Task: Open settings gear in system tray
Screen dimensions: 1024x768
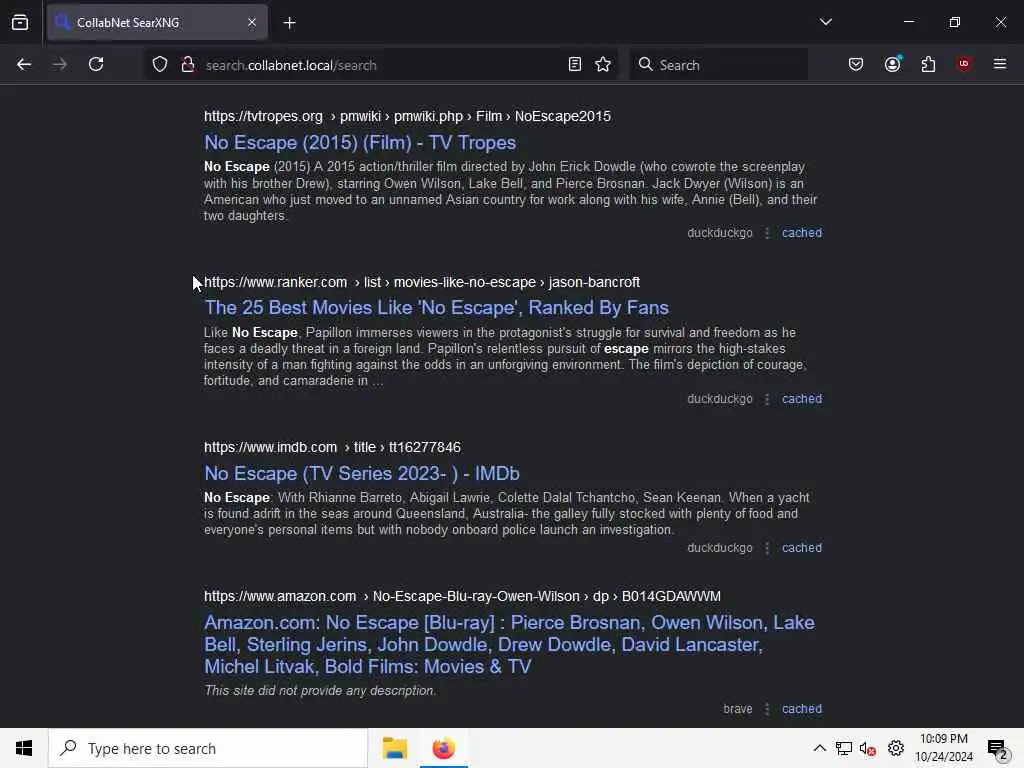Action: (895, 748)
